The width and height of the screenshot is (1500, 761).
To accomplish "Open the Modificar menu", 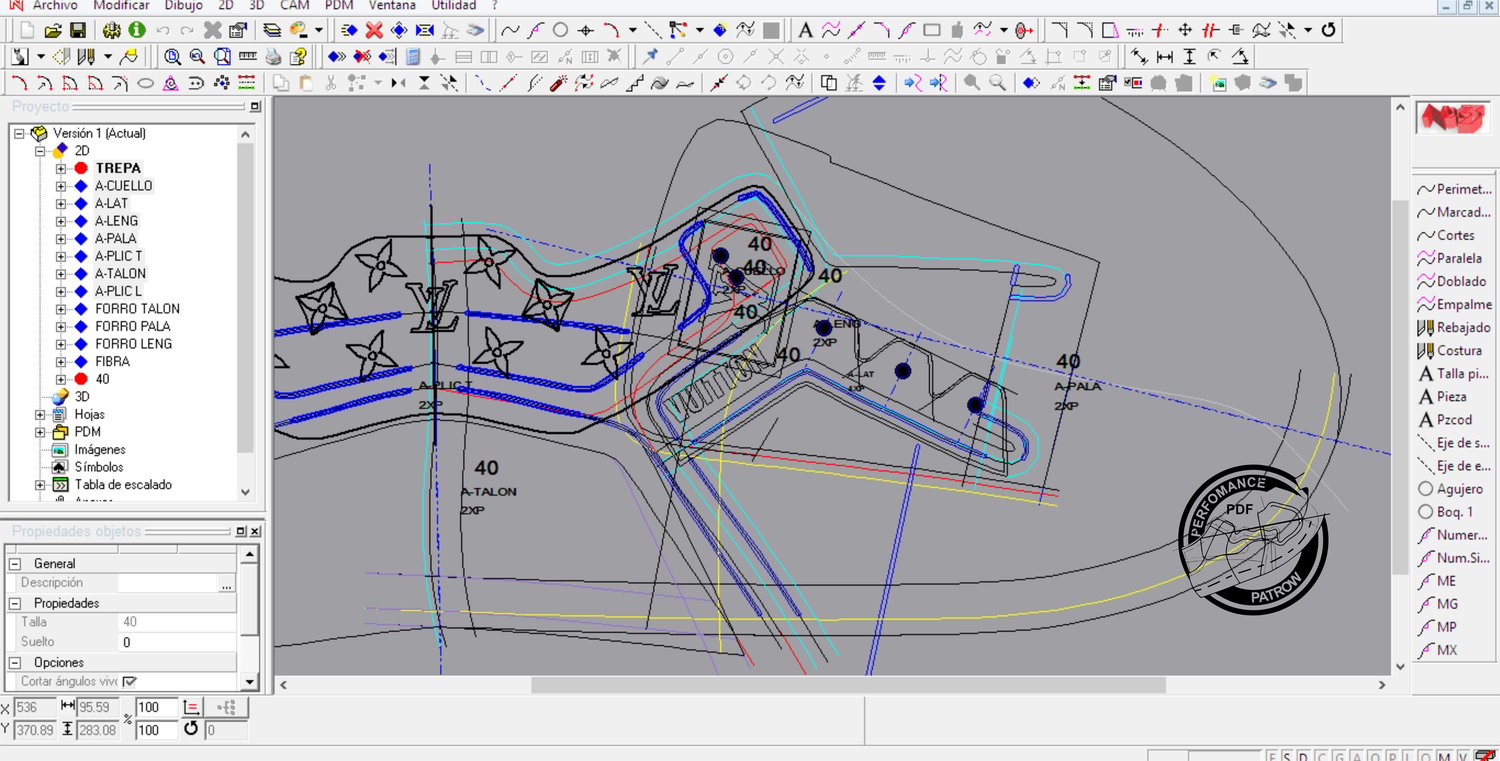I will coord(121,5).
